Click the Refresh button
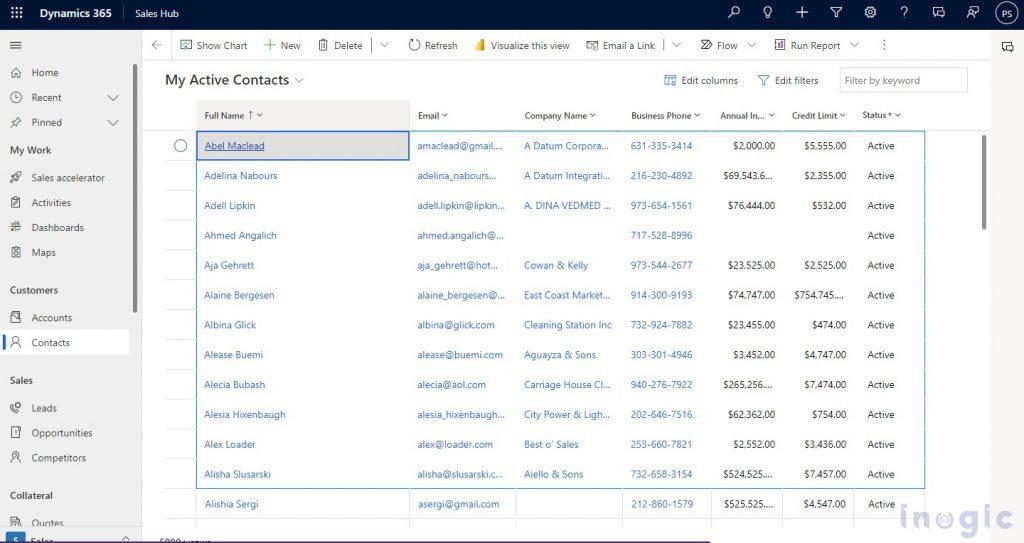Image resolution: width=1024 pixels, height=543 pixels. [x=432, y=45]
